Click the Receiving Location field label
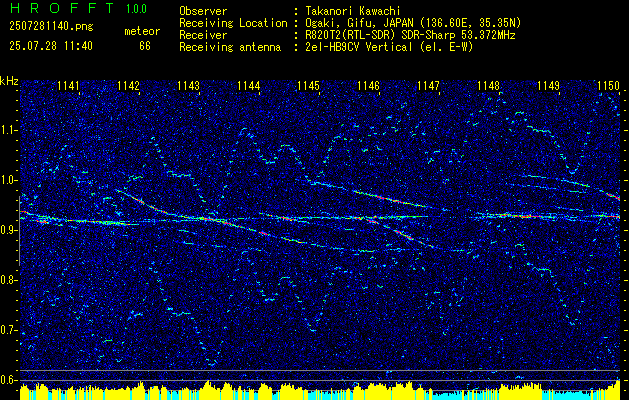 [x=233, y=23]
